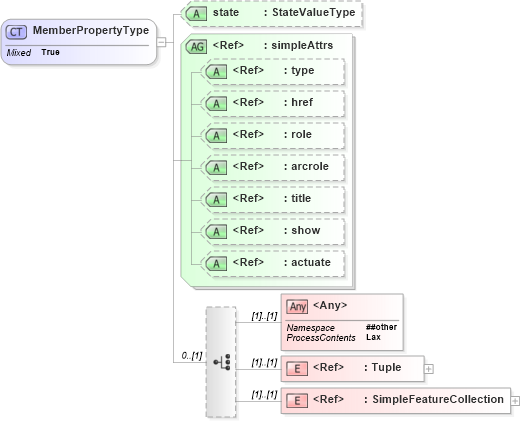This screenshot has height=421, width=520.
Task: Select the actuate attribute name
Action: point(311,262)
